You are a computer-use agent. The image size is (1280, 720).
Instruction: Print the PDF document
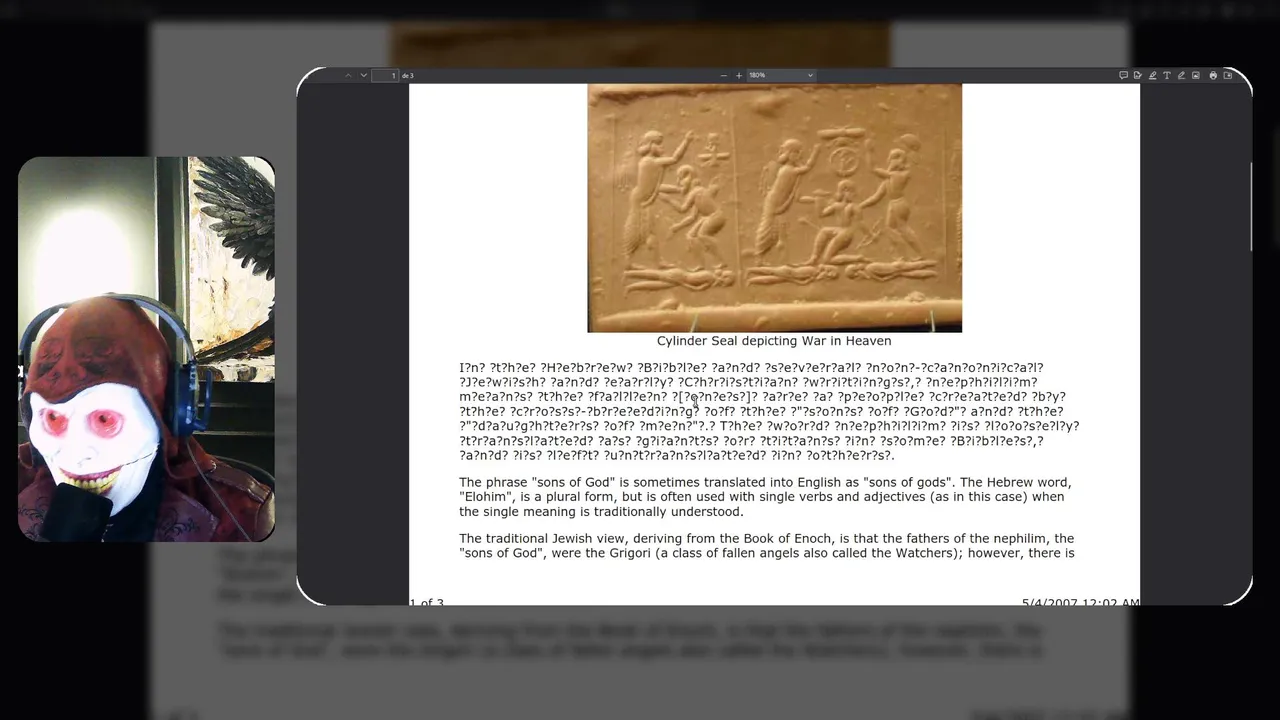(1213, 75)
